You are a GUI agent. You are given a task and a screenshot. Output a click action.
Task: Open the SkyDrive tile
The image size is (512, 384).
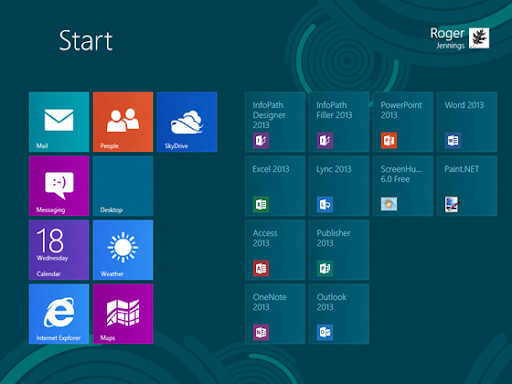(x=187, y=122)
